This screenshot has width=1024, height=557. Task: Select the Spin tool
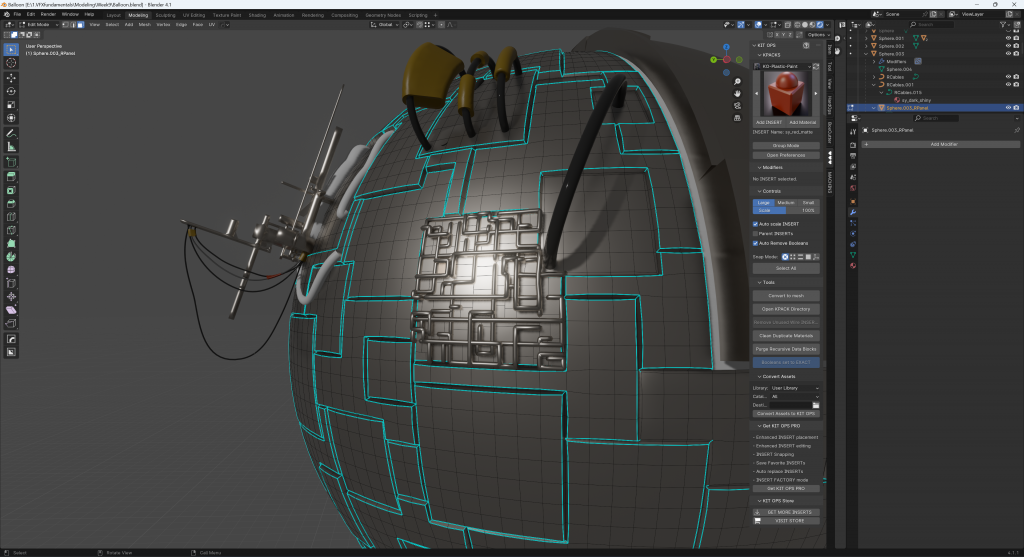point(11,257)
